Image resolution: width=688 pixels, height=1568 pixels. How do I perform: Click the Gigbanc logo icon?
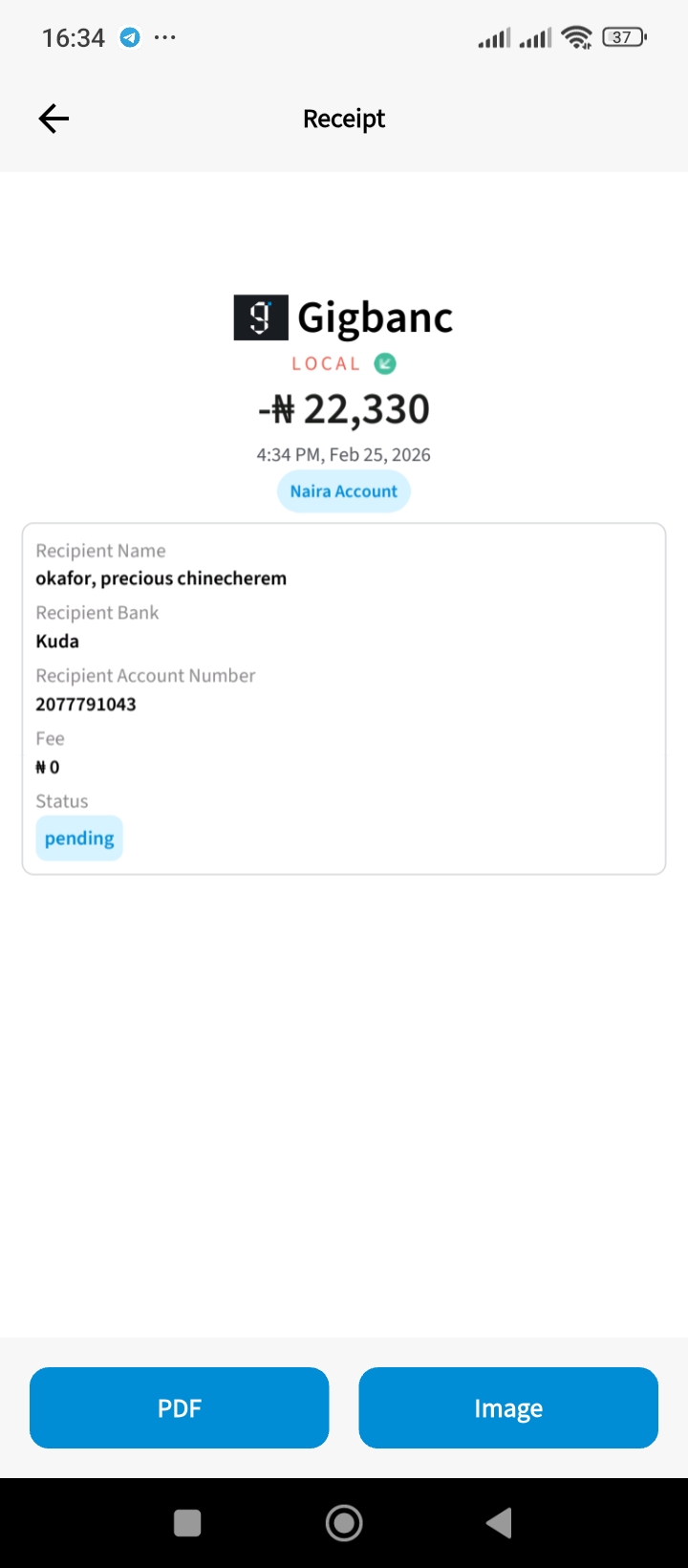coord(261,317)
